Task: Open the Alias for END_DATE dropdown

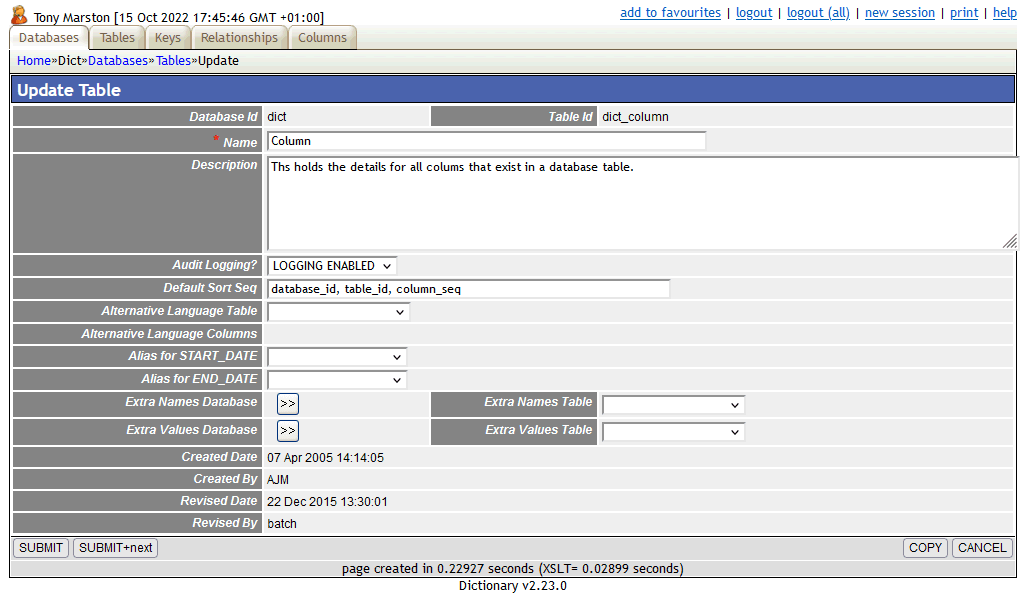Action: (337, 379)
